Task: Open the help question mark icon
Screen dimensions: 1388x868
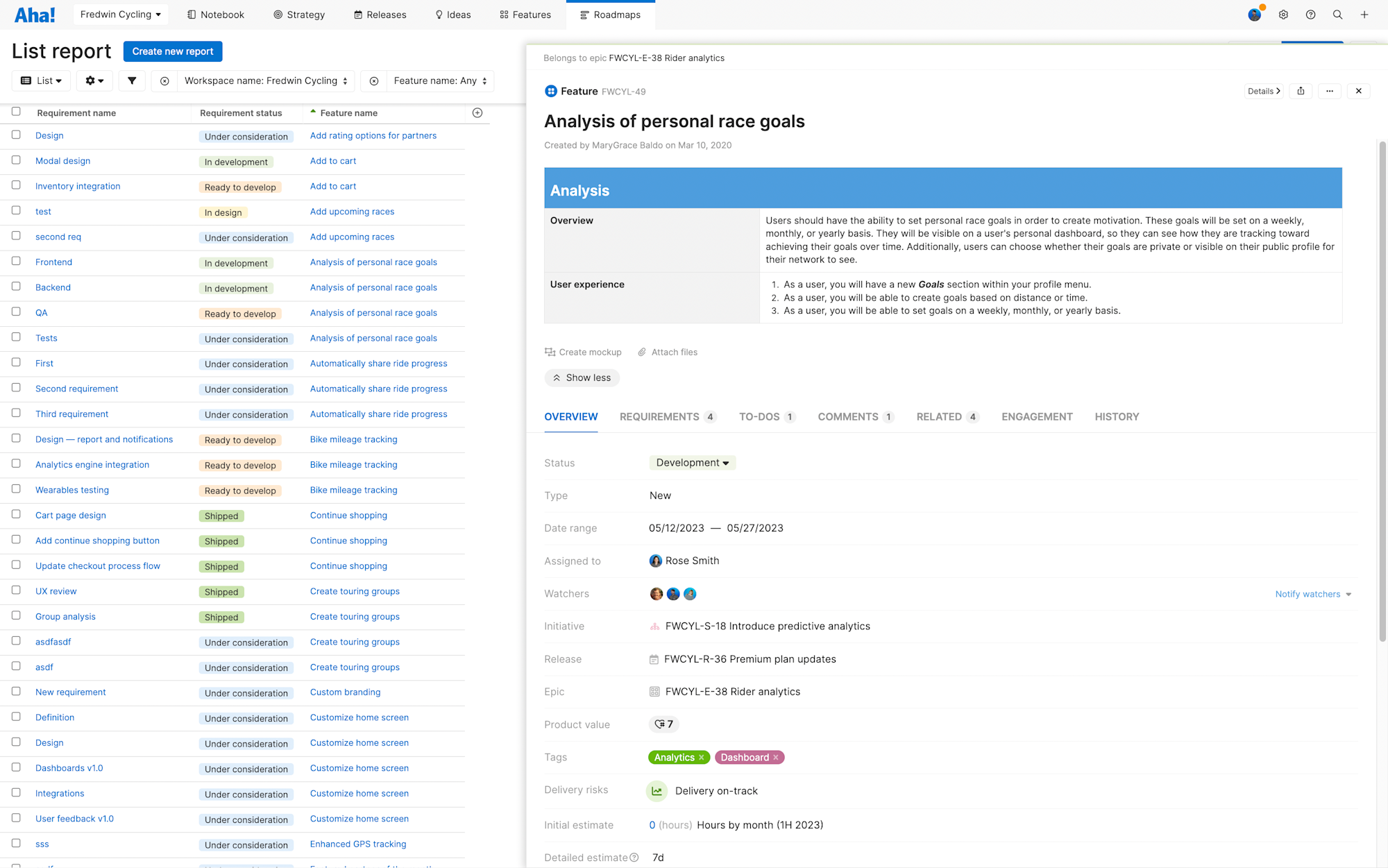Action: 1310,15
